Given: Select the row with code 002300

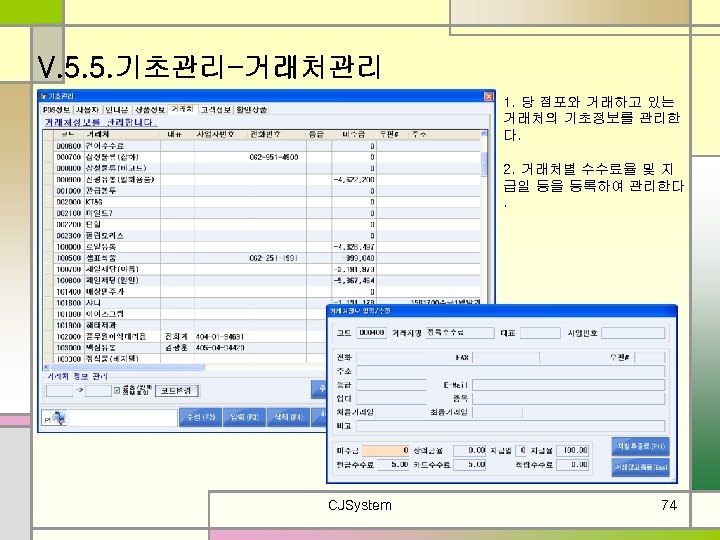Looking at the screenshot, I should tap(262, 236).
